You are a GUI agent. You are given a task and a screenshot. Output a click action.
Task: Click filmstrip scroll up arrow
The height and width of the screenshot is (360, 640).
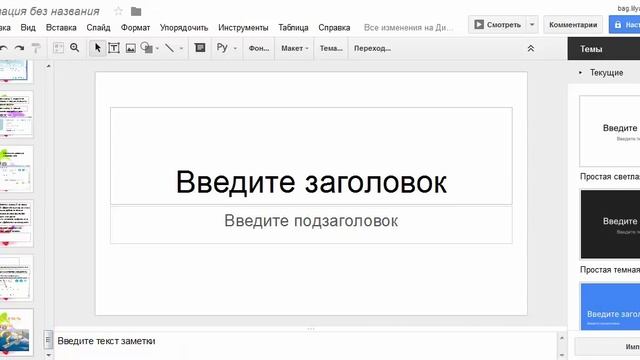pos(49,66)
